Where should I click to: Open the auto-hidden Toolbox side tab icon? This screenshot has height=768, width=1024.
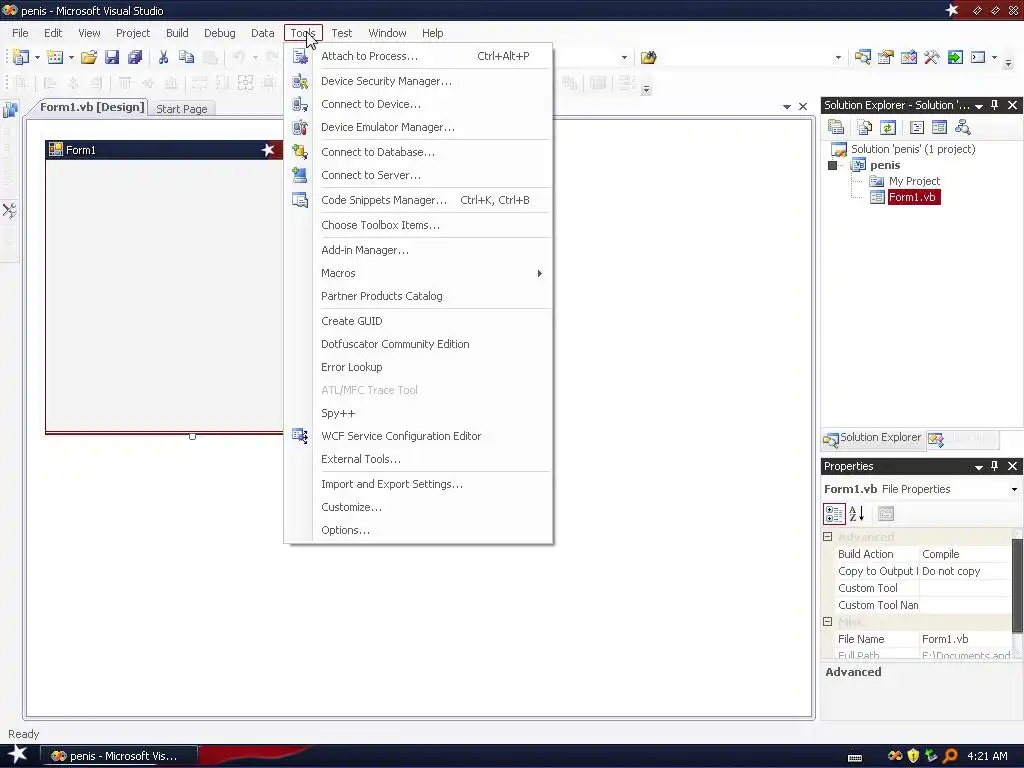(10, 210)
